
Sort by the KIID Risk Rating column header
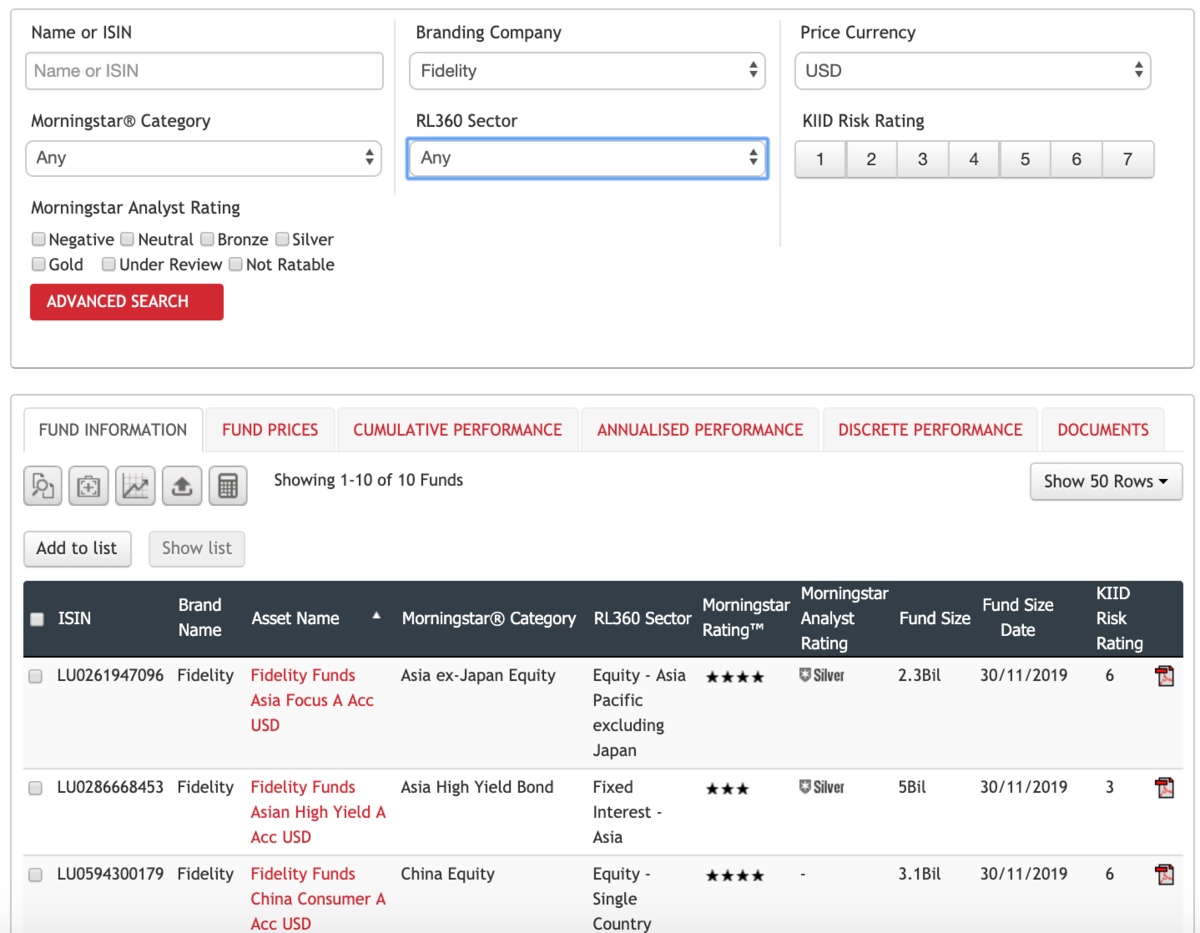pos(1119,618)
